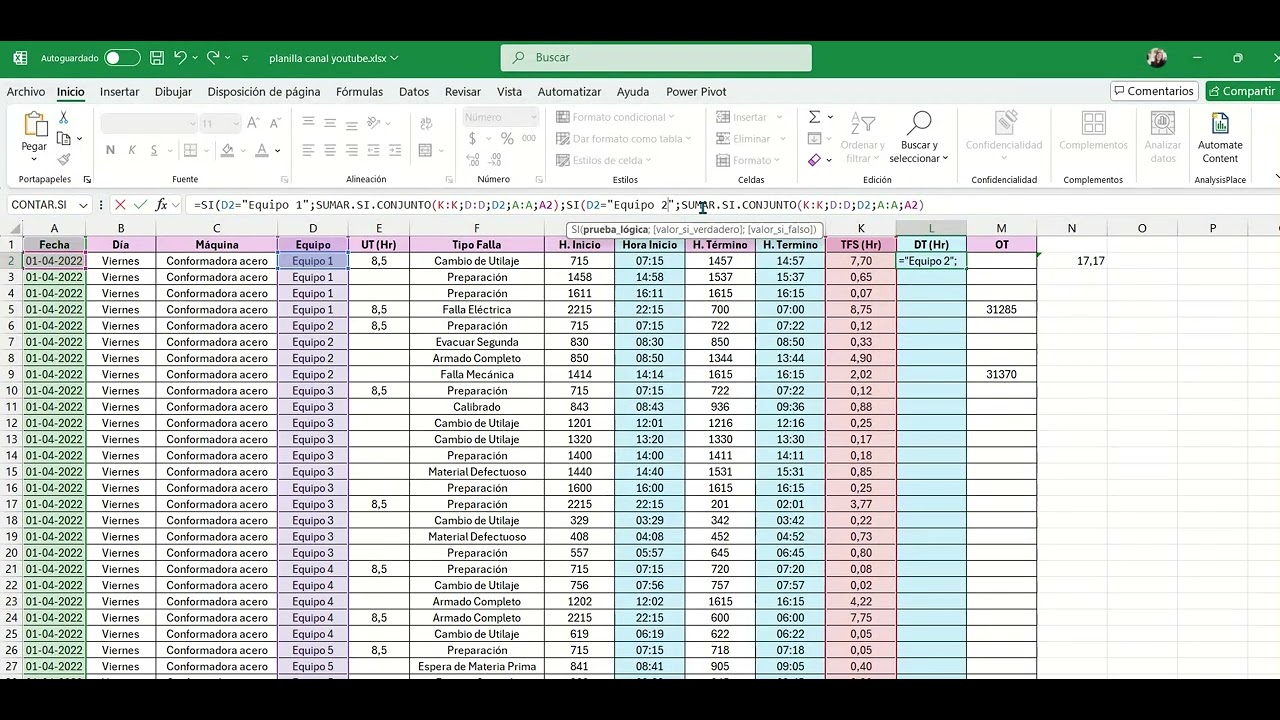The width and height of the screenshot is (1280, 720).
Task: Open the Copy options dropdown arrow
Action: pyautogui.click(x=79, y=139)
